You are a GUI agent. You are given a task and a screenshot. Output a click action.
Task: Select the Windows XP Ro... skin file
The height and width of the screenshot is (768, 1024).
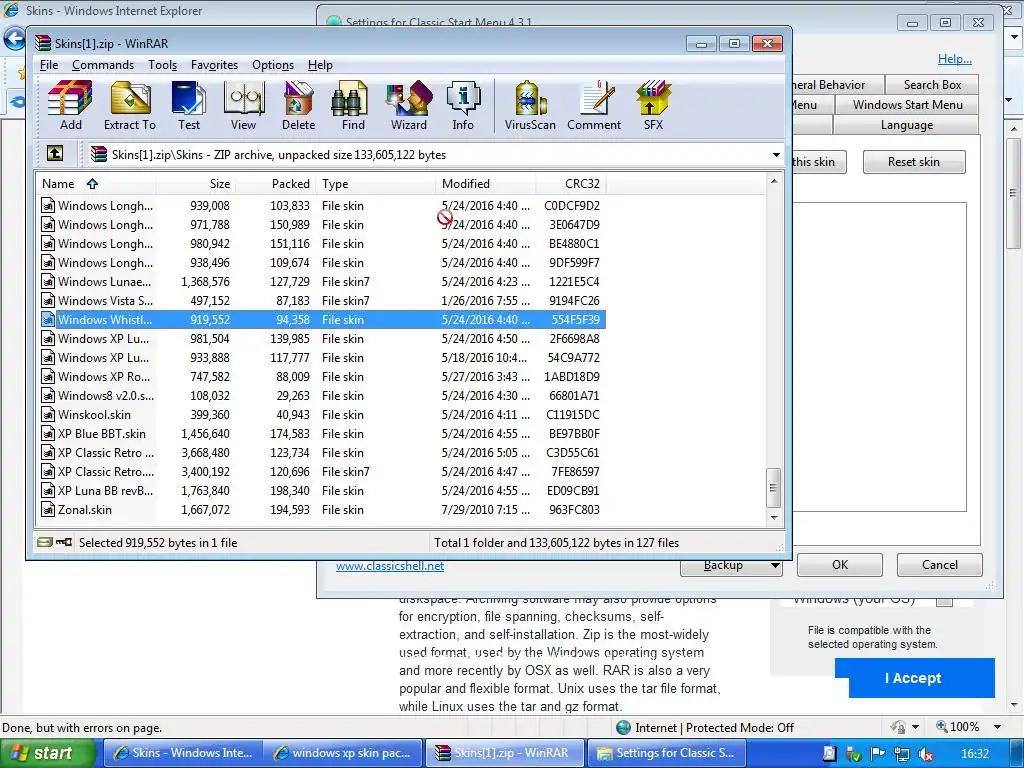point(321,377)
